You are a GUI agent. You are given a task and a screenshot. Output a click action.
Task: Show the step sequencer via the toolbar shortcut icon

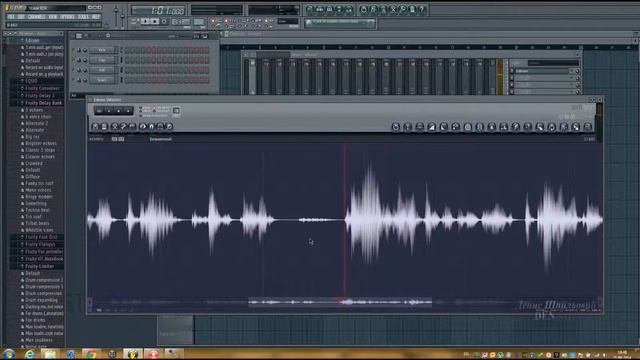click(320, 9)
